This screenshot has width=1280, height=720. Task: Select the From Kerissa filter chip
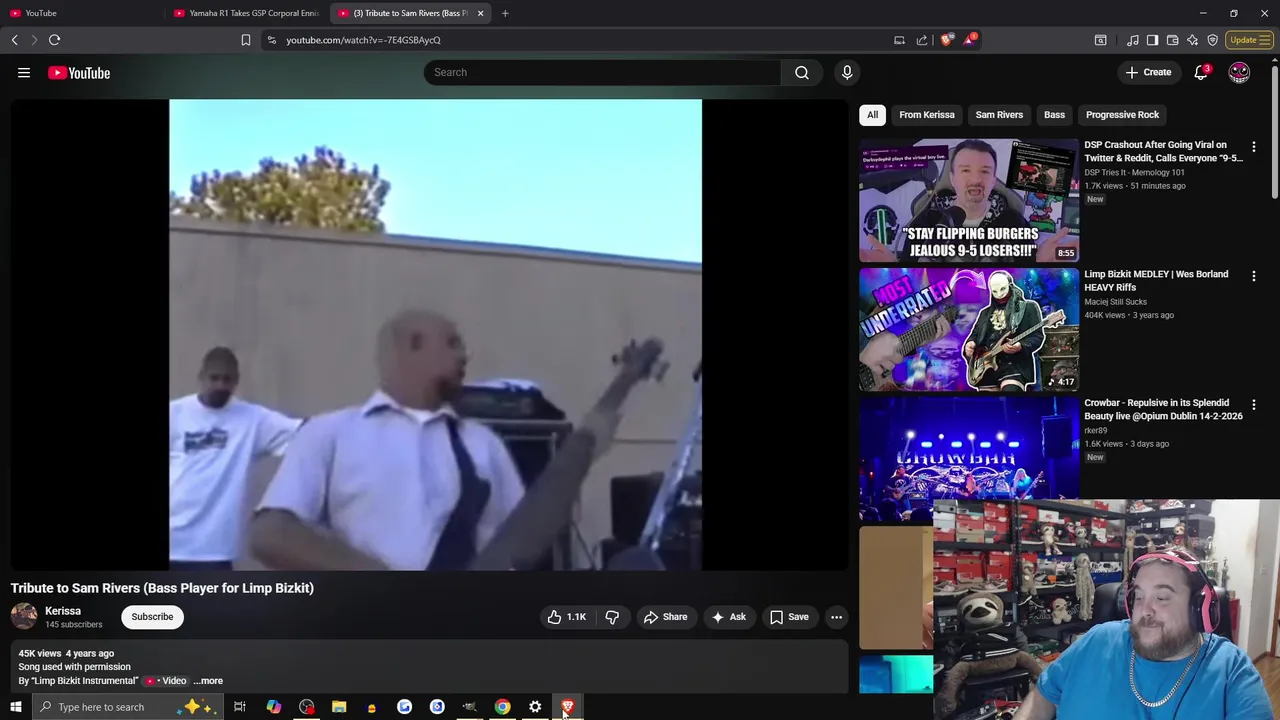pos(926,115)
